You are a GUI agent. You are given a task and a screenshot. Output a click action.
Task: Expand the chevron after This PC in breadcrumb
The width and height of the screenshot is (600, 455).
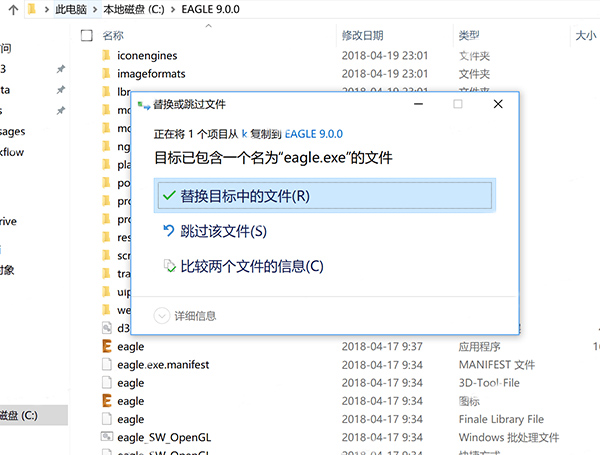point(95,9)
